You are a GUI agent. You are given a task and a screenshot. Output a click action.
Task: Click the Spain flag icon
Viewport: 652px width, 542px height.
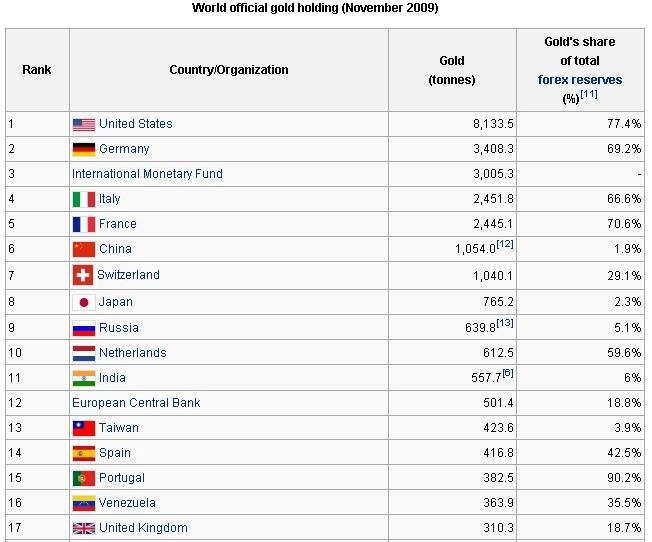coord(84,453)
